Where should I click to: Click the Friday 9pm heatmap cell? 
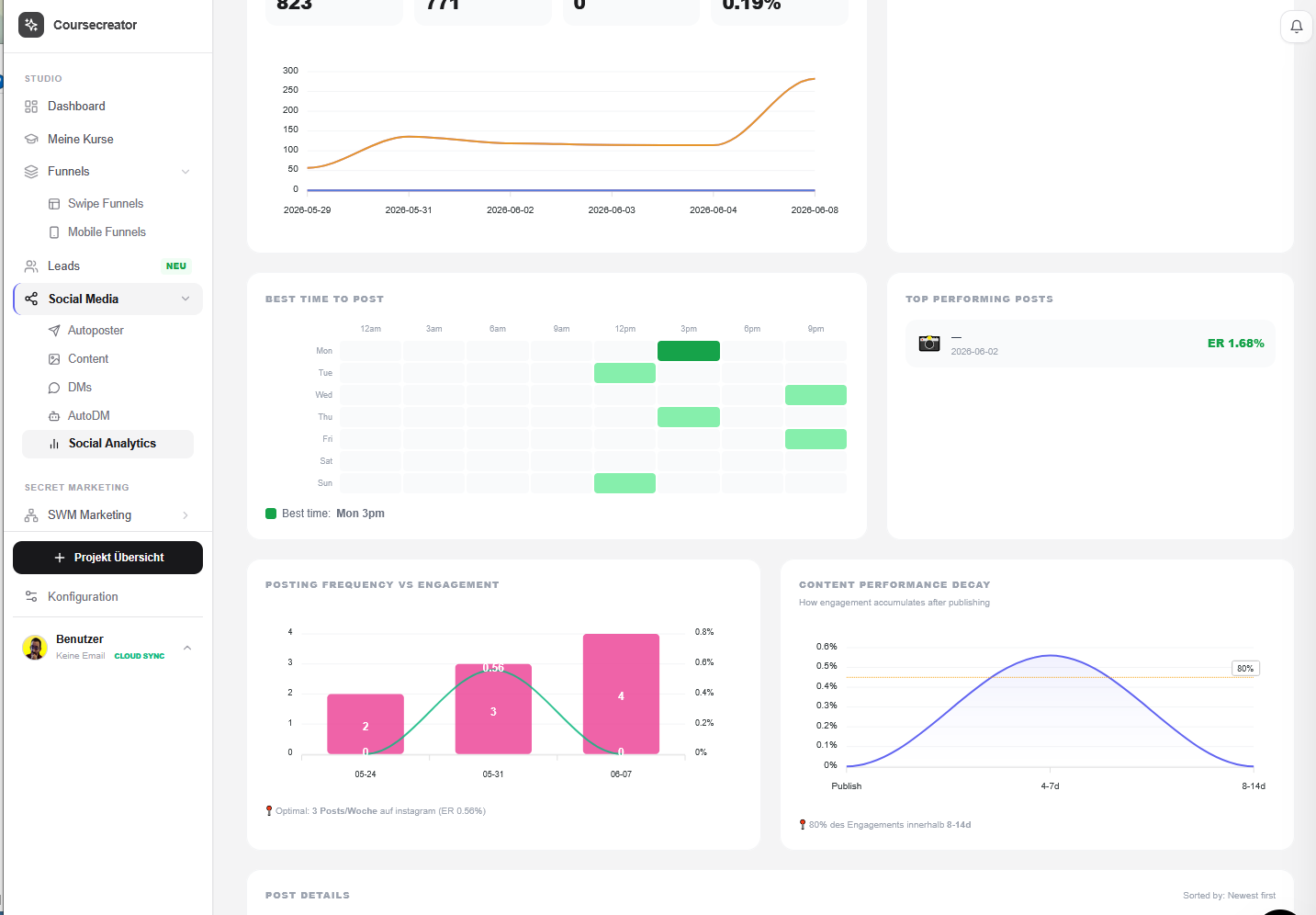[815, 439]
